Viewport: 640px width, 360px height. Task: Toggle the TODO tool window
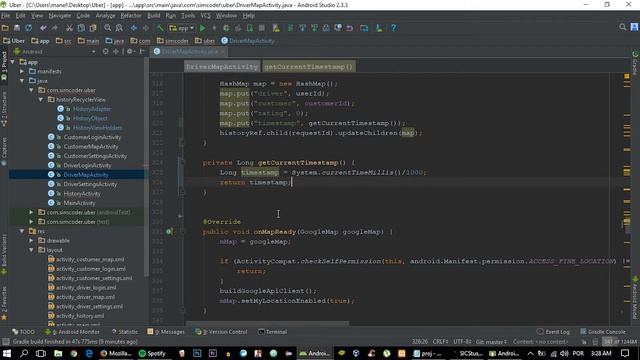click(x=24, y=332)
